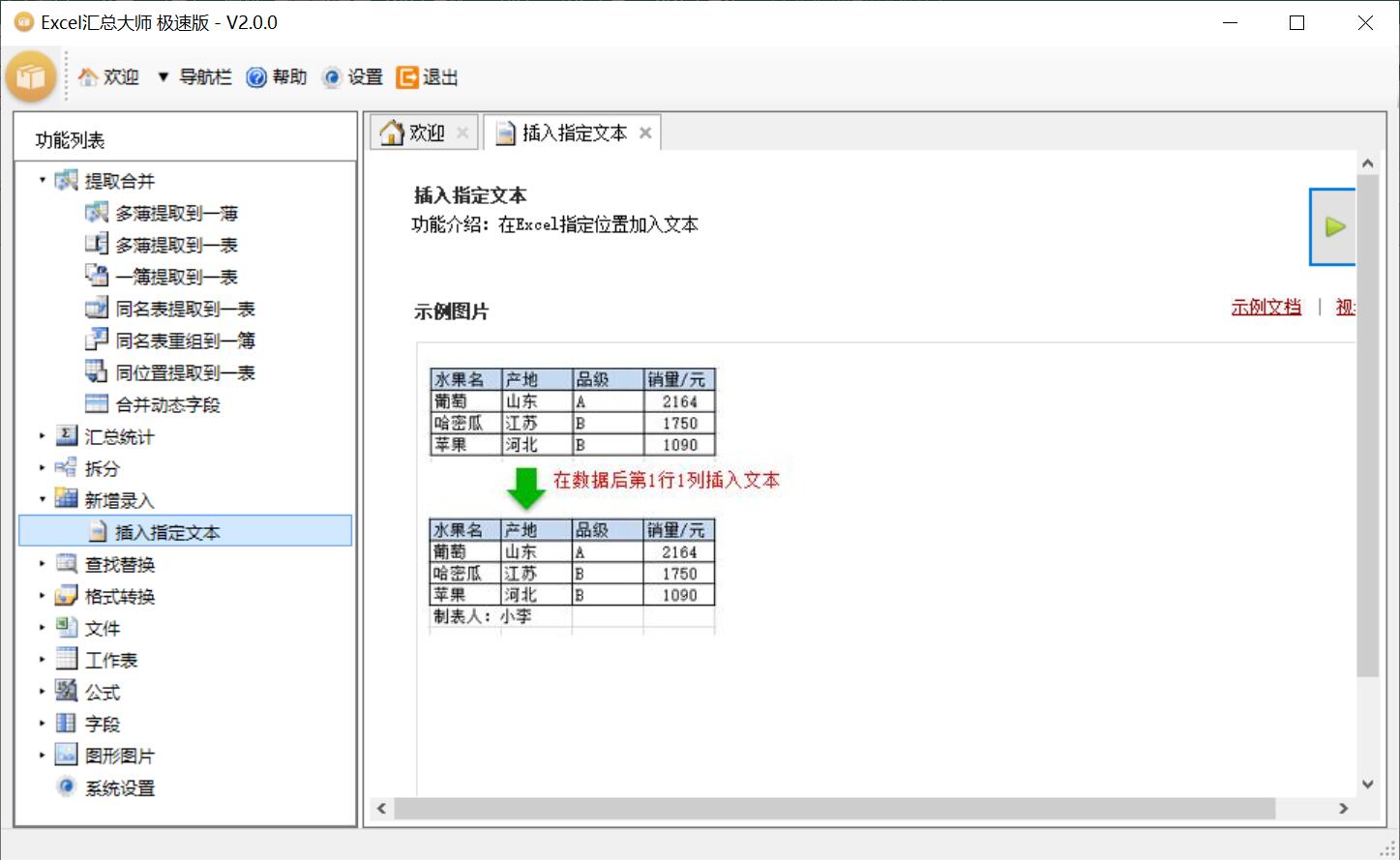Collapse the 提取合并 tree node
The image size is (1400, 860).
pos(43,180)
